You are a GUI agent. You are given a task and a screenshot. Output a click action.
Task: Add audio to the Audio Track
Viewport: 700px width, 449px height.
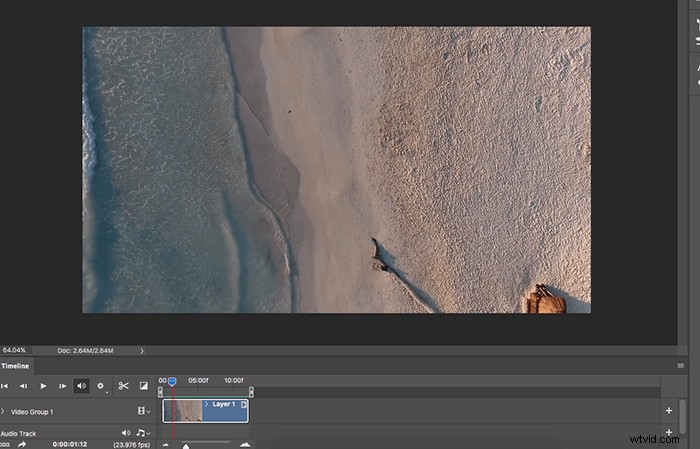tap(669, 432)
